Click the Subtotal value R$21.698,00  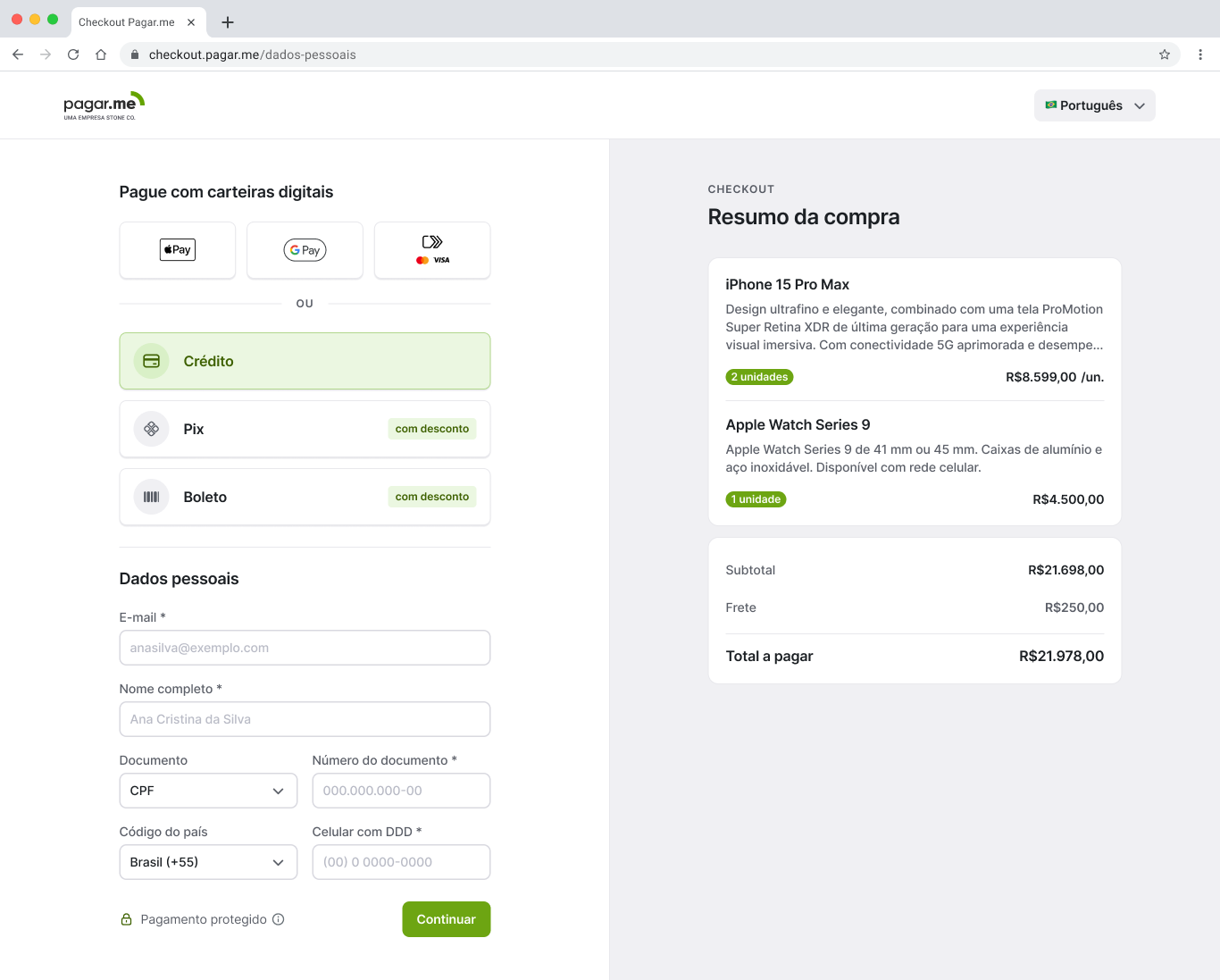pyautogui.click(x=1066, y=570)
